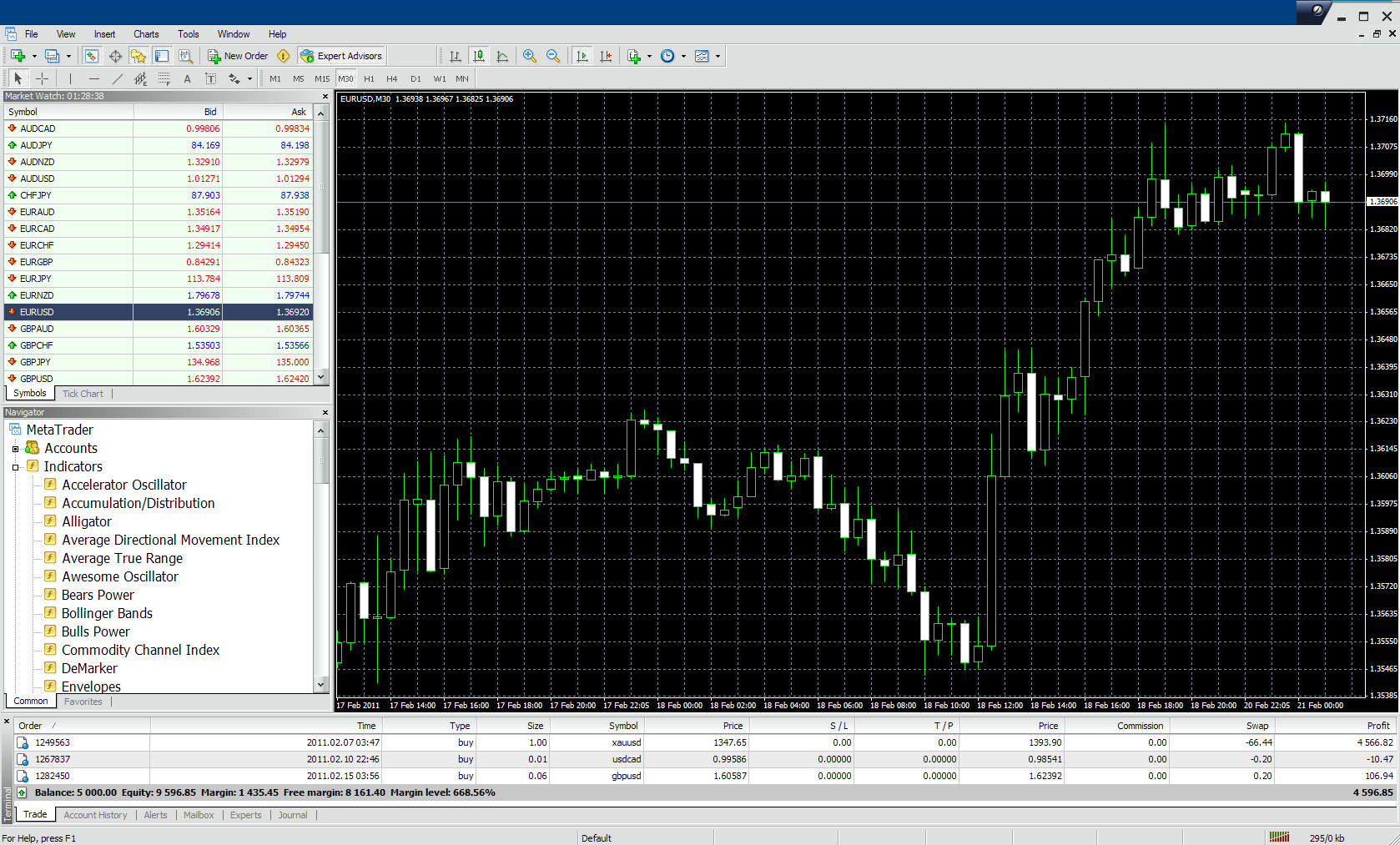Switch to the Tick Chart tab
This screenshot has width=1400, height=845.
[83, 394]
